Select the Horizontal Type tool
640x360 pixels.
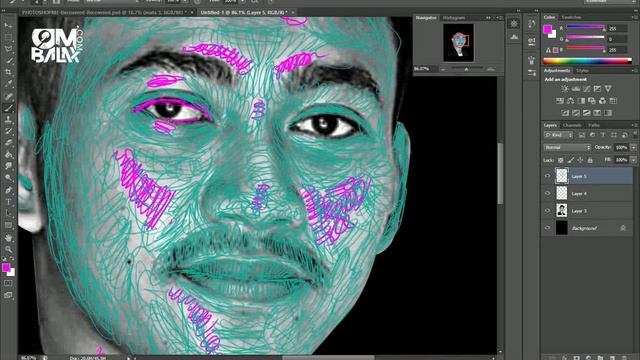click(x=8, y=202)
